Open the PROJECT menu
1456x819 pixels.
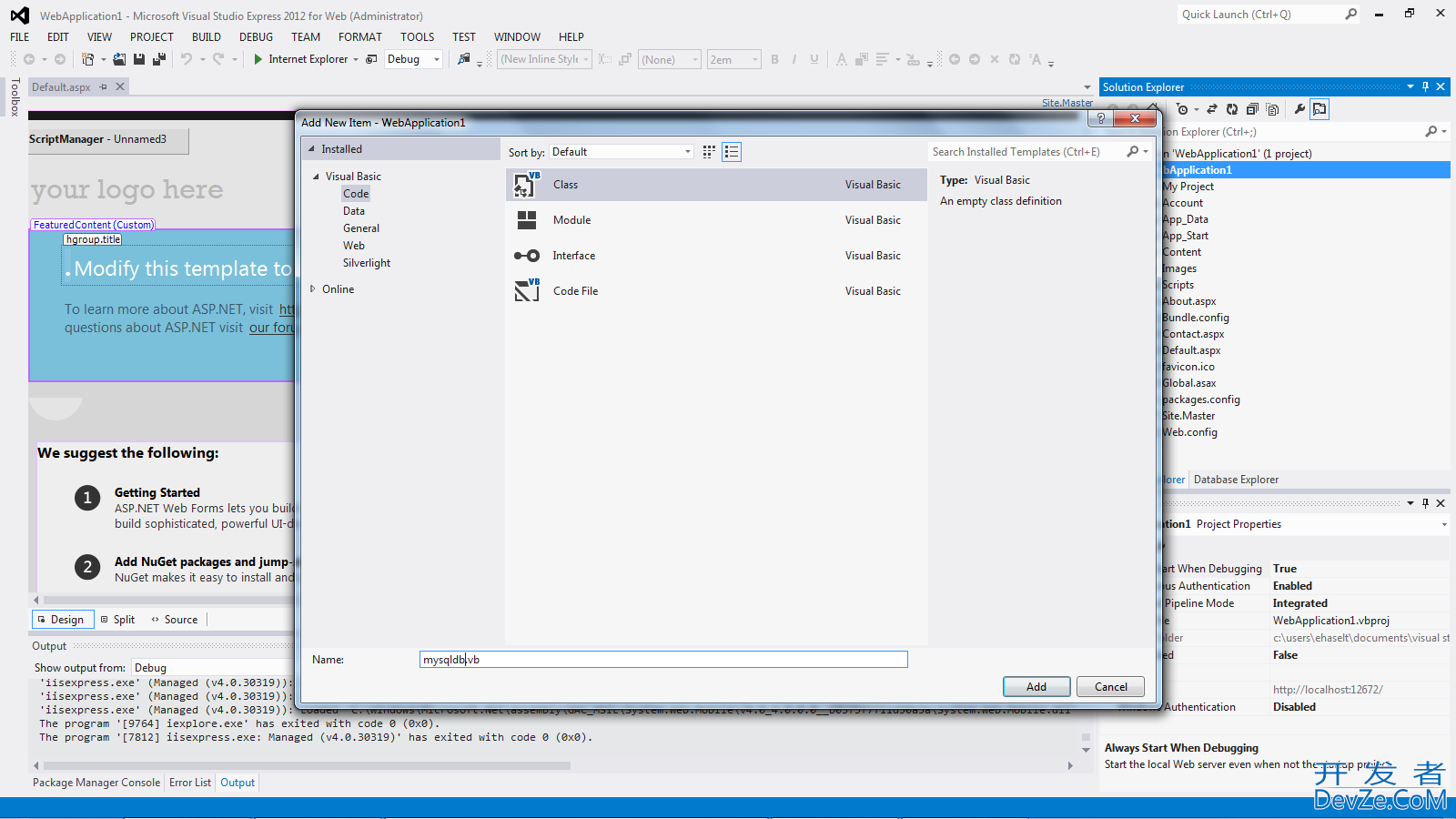point(152,36)
